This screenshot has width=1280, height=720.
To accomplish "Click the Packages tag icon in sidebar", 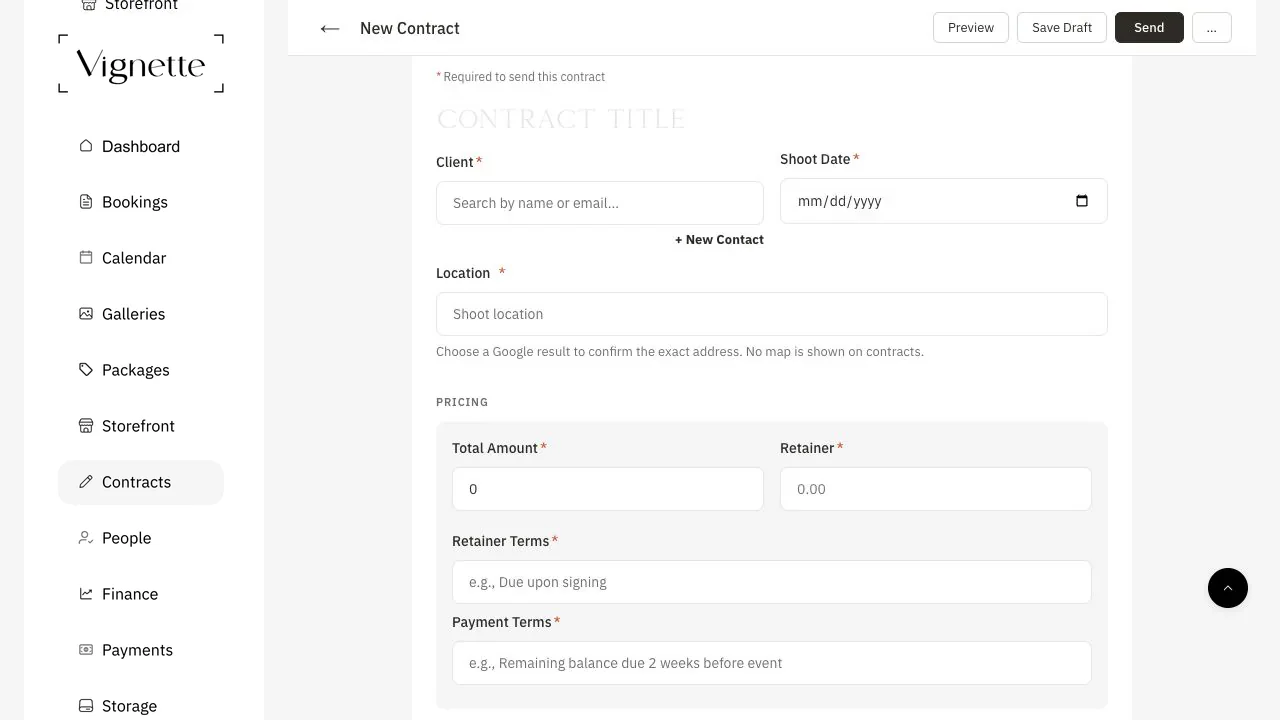I will [86, 370].
